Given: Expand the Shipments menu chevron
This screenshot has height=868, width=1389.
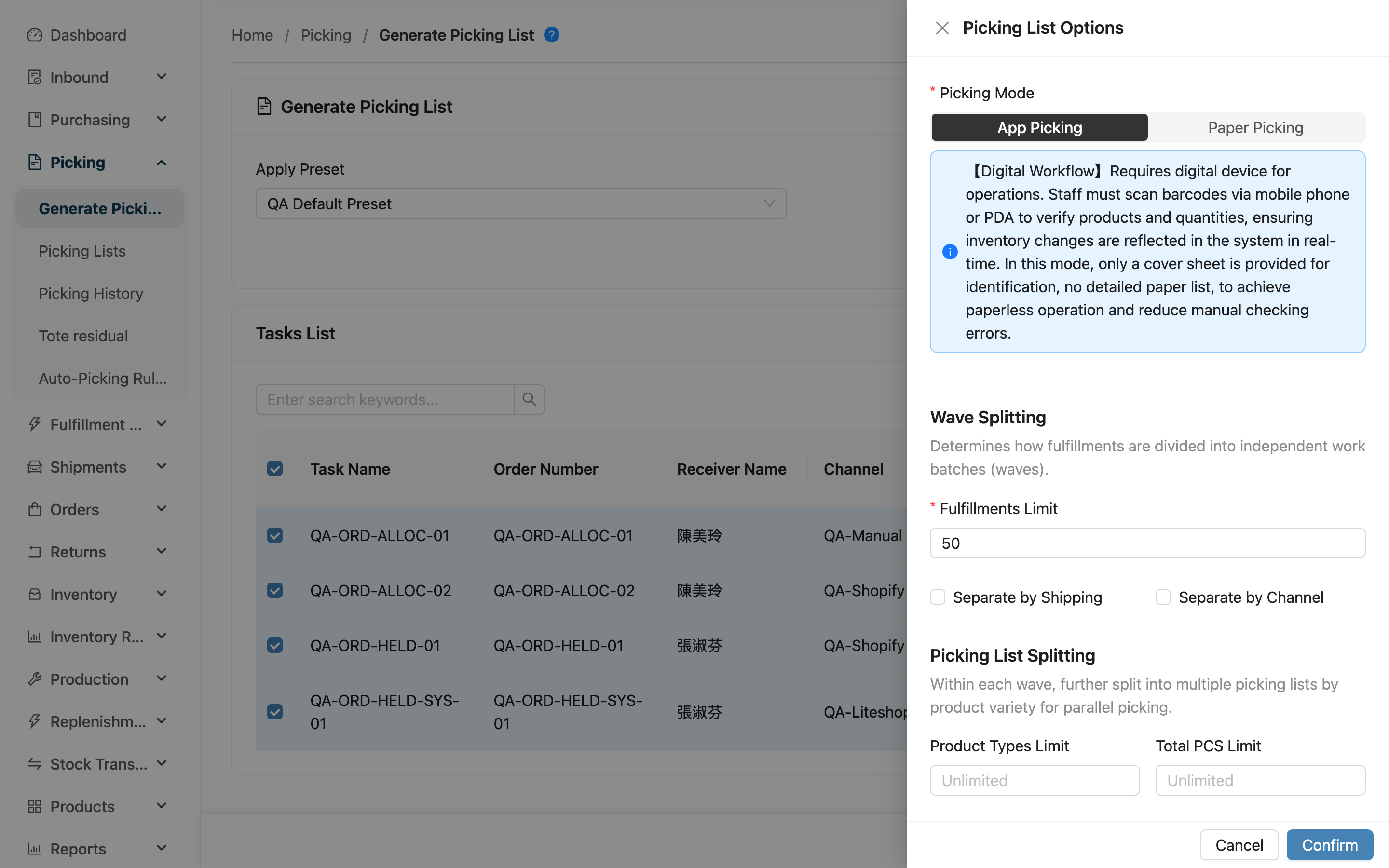Looking at the screenshot, I should [162, 465].
